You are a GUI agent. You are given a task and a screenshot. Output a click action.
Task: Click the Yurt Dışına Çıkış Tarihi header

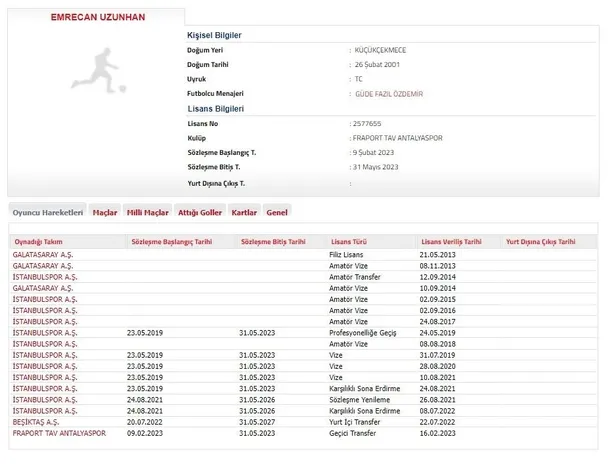coord(541,243)
